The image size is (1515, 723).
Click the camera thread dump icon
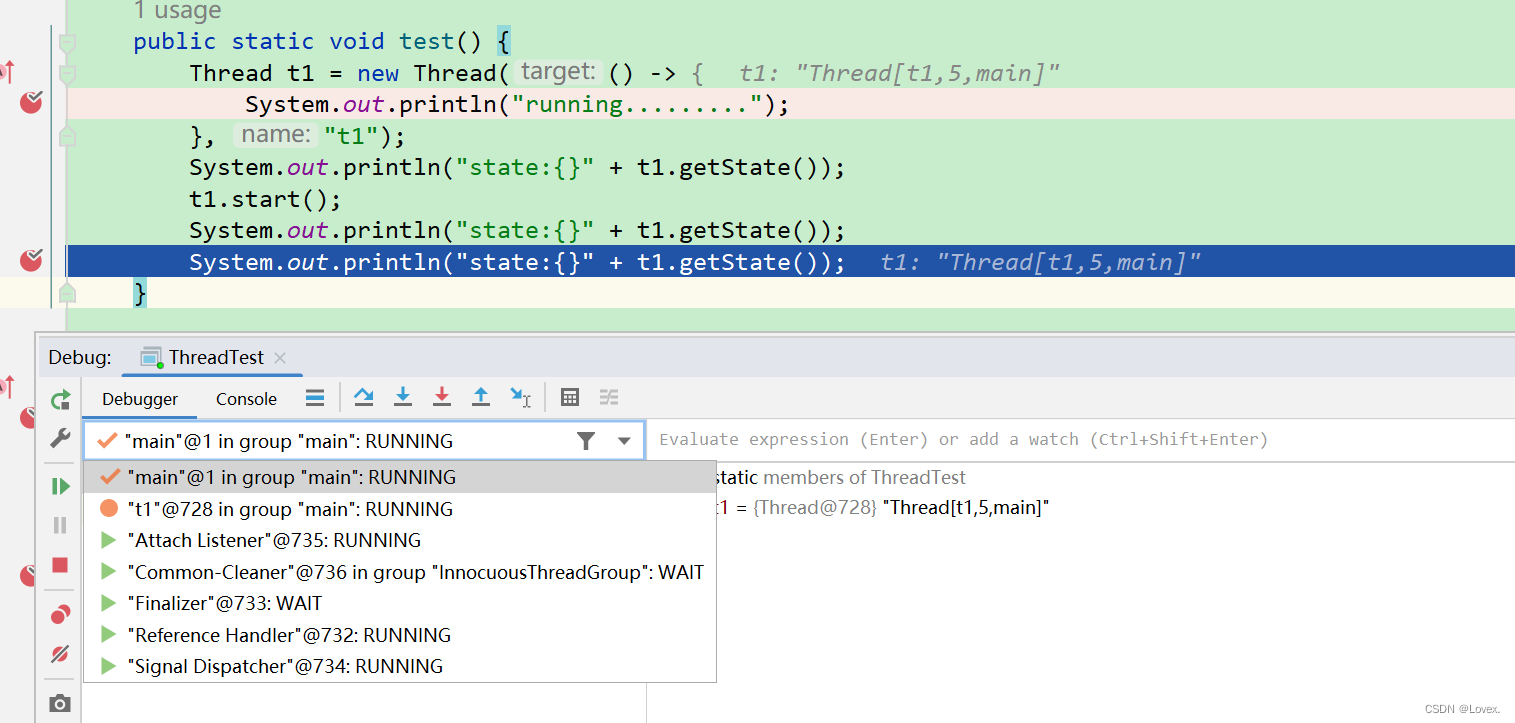pyautogui.click(x=60, y=703)
